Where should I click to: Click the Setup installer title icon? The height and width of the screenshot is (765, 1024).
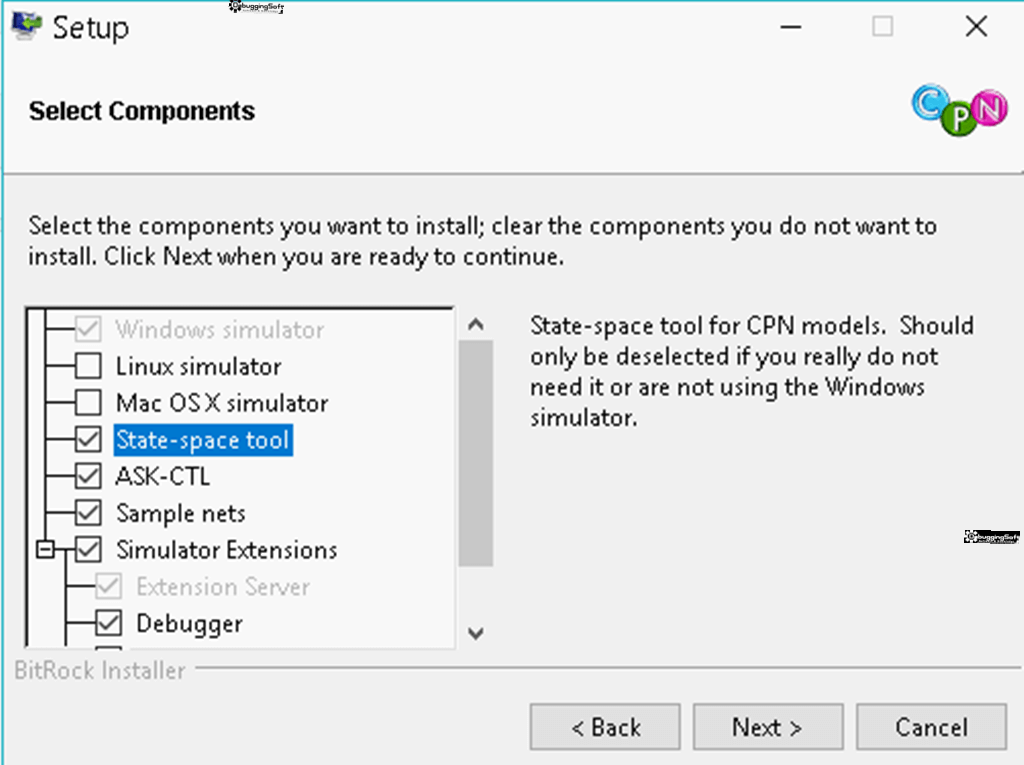click(26, 26)
